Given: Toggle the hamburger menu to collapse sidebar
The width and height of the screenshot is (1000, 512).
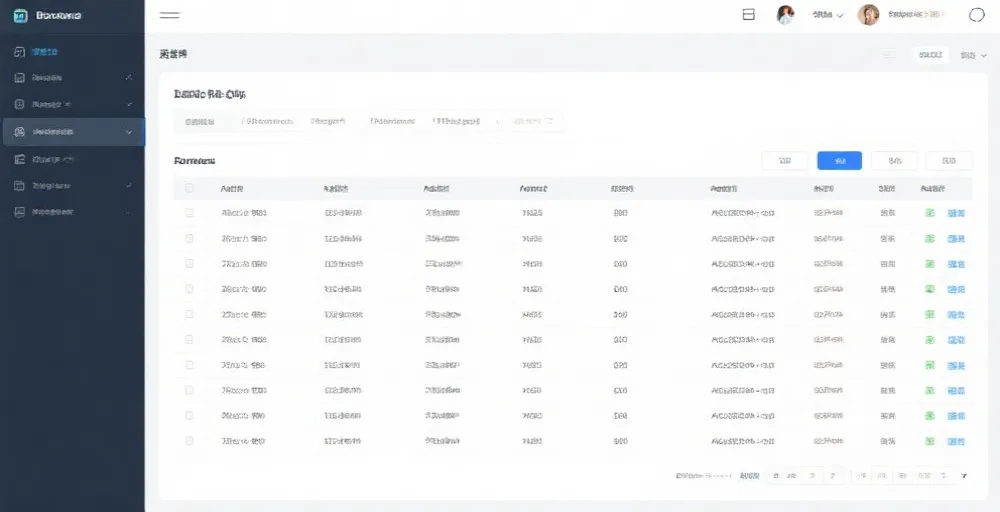Looking at the screenshot, I should [x=169, y=15].
